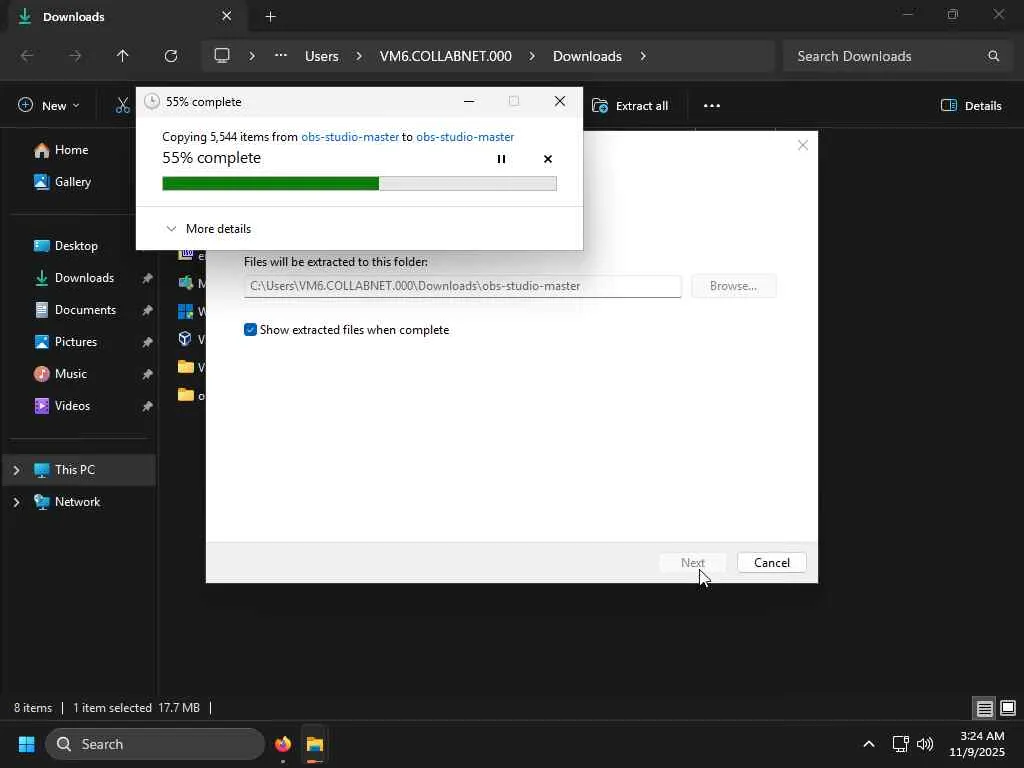The width and height of the screenshot is (1024, 768).
Task: Open obs-studio-master destination link
Action: [x=464, y=136]
